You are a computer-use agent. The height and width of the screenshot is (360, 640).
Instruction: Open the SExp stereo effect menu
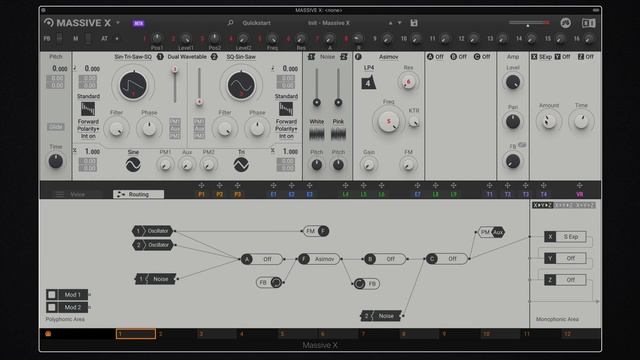tap(545, 57)
